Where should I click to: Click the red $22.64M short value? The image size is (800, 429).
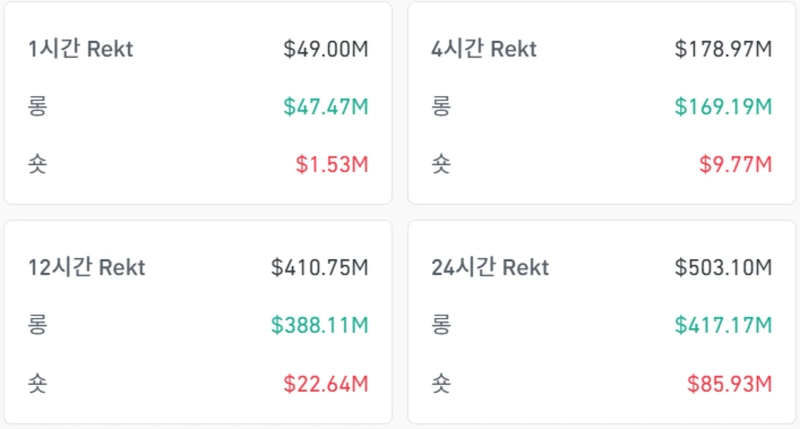[326, 383]
